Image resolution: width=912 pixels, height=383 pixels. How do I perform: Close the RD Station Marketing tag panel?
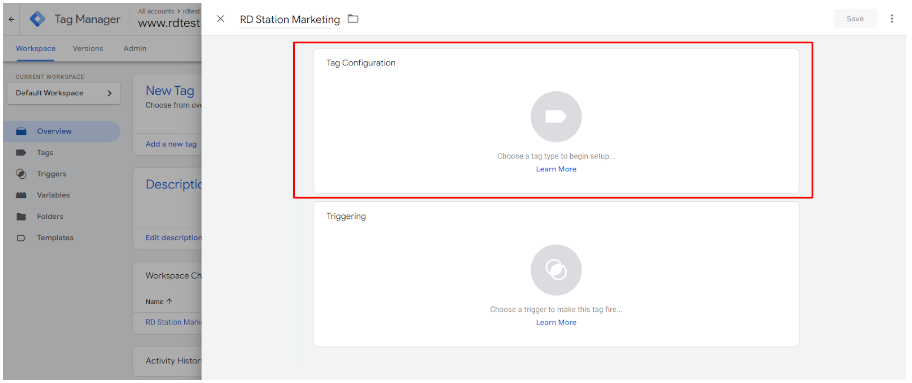coord(220,19)
